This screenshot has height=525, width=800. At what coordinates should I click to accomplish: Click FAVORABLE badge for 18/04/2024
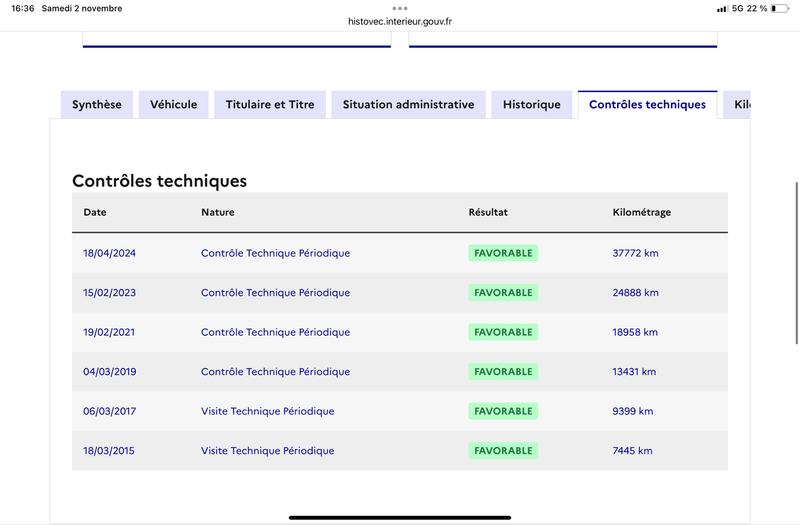[x=503, y=253]
